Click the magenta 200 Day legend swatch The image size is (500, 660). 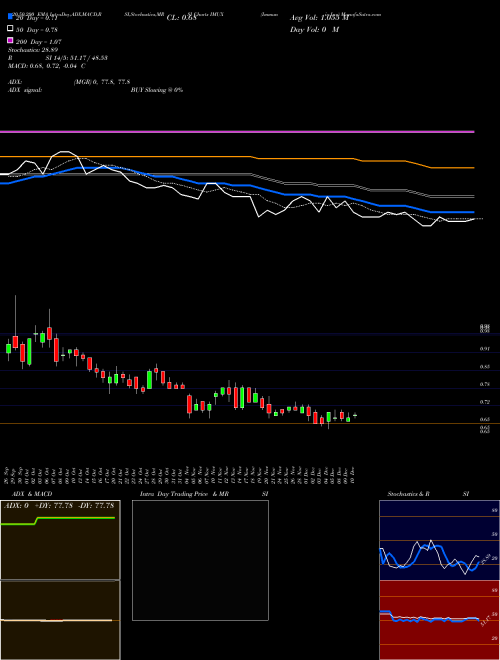click(11, 40)
